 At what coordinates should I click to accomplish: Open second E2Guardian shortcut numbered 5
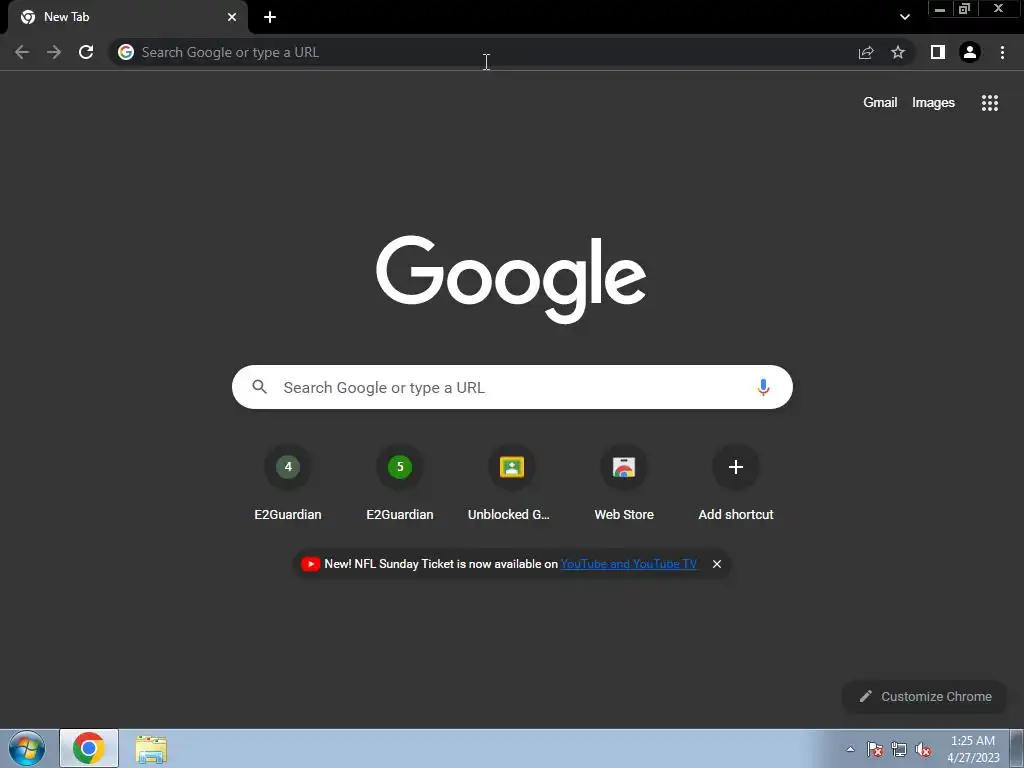click(400, 482)
